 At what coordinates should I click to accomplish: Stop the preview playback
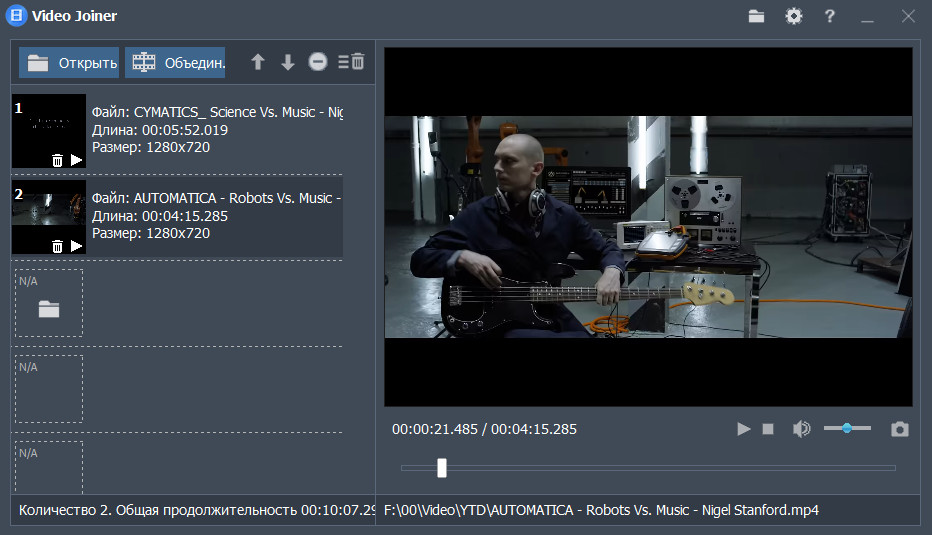pyautogui.click(x=768, y=429)
